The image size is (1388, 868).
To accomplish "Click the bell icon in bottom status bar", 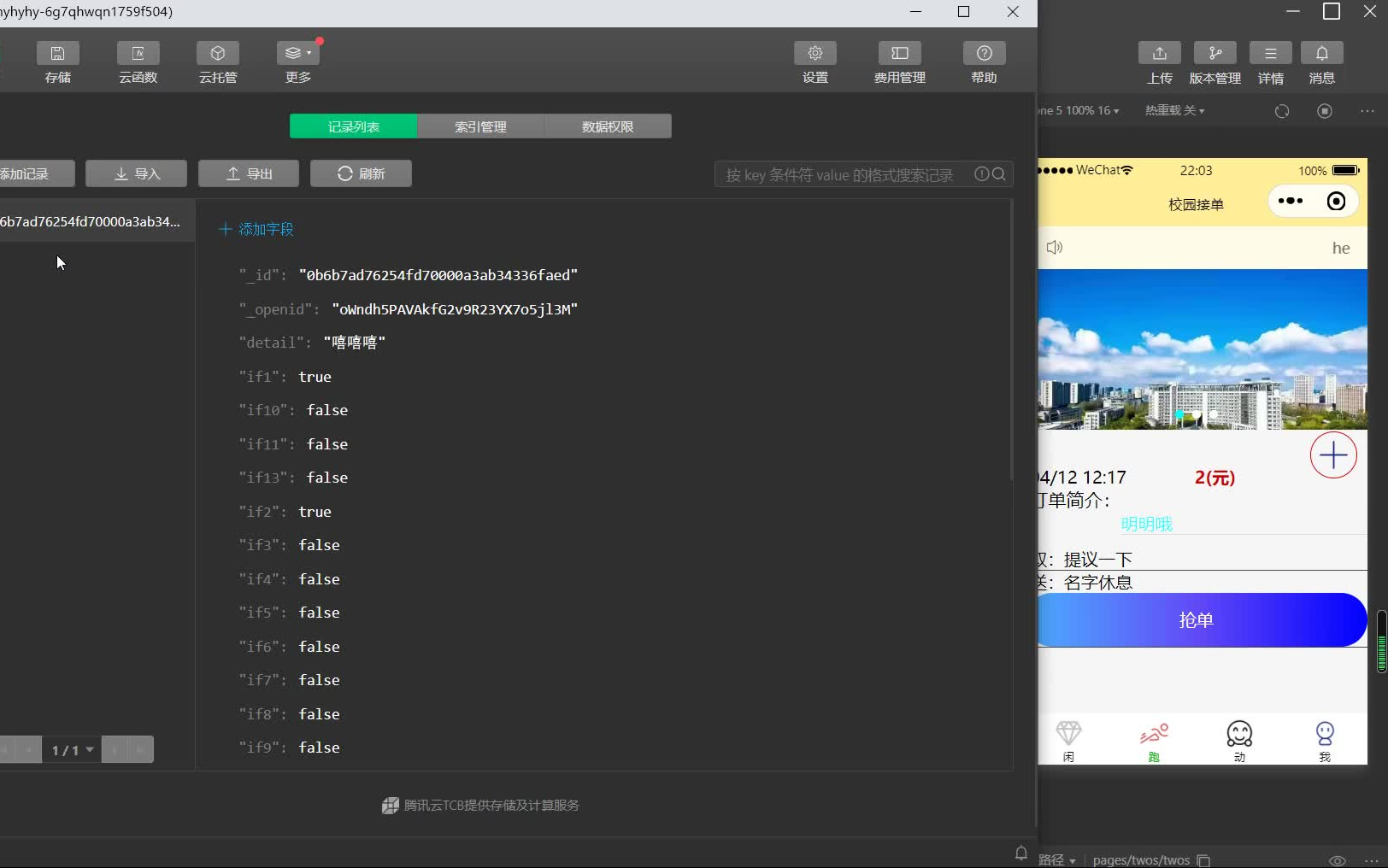I will [1020, 853].
